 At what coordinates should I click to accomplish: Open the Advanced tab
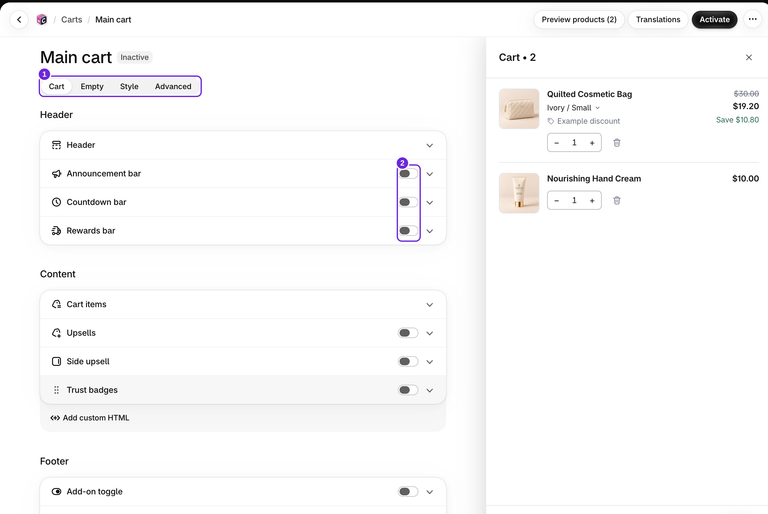(x=173, y=86)
